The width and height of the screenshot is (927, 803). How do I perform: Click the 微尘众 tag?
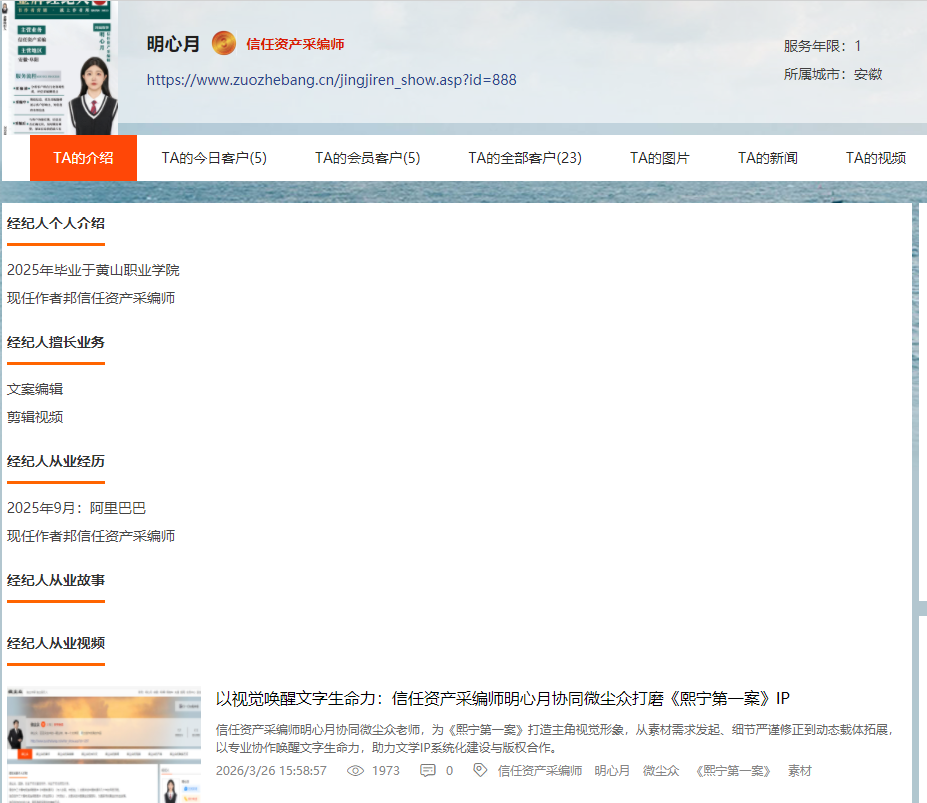(660, 771)
